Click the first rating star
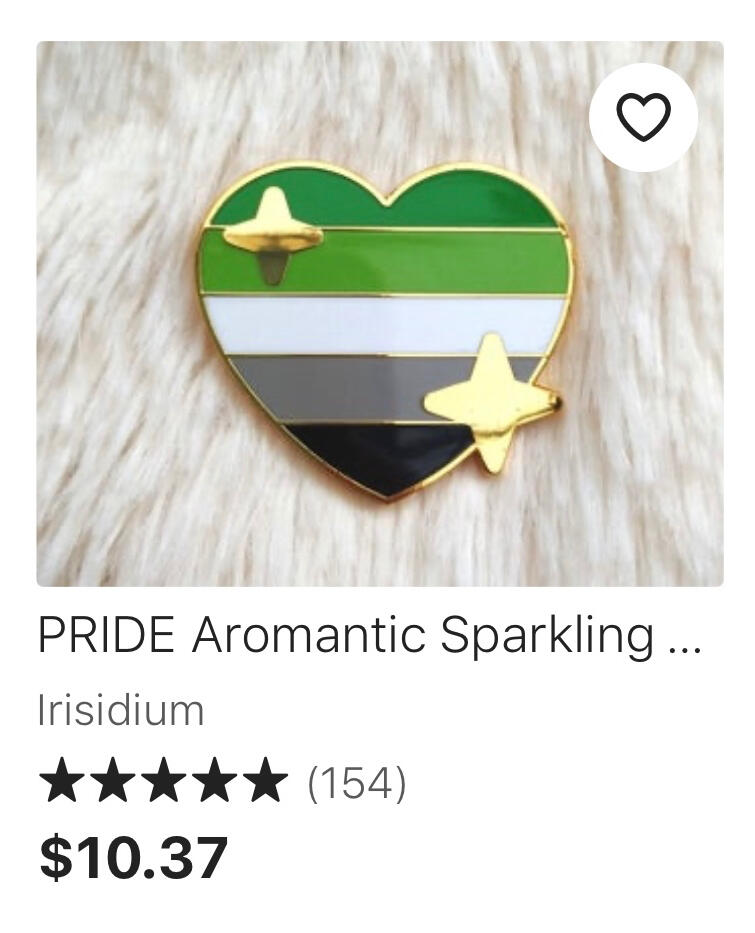755x933 pixels. tap(62, 779)
